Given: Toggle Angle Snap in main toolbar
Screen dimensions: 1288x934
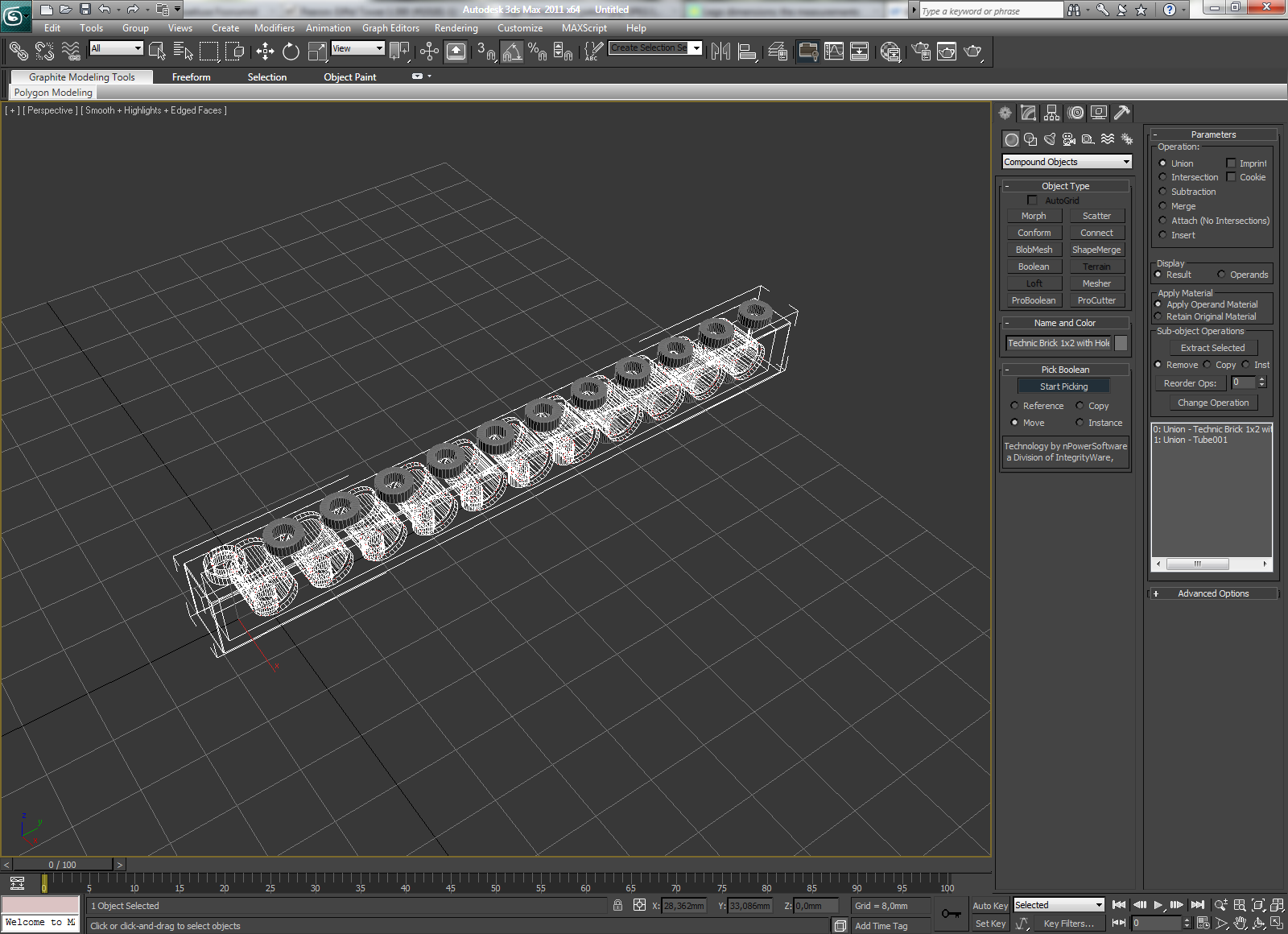Looking at the screenshot, I should 512,52.
